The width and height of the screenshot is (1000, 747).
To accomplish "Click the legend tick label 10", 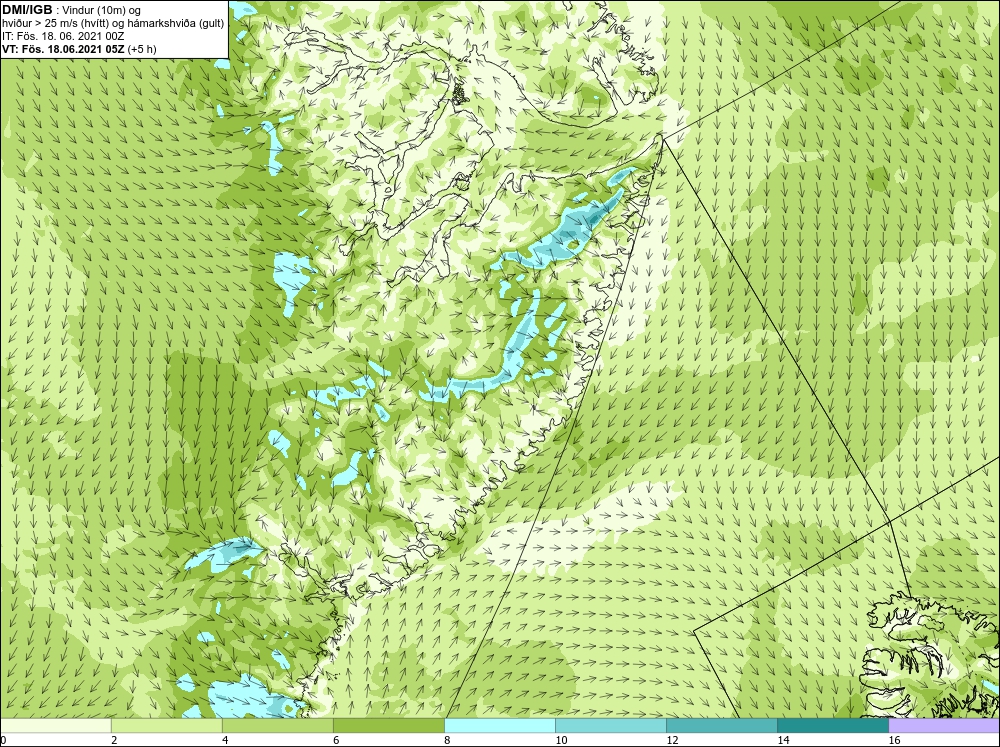I will click(561, 740).
